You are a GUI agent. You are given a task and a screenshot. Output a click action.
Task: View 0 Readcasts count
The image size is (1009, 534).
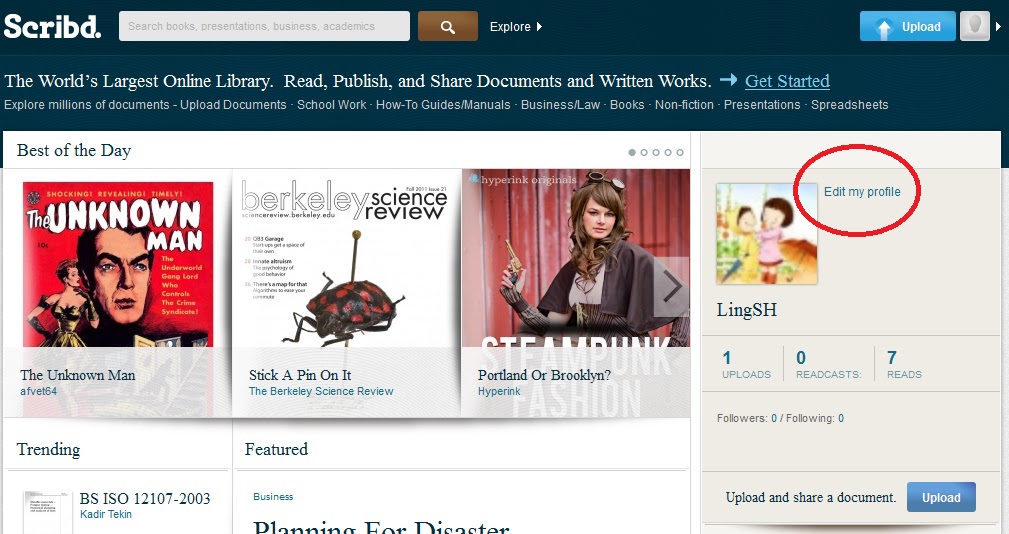point(828,364)
